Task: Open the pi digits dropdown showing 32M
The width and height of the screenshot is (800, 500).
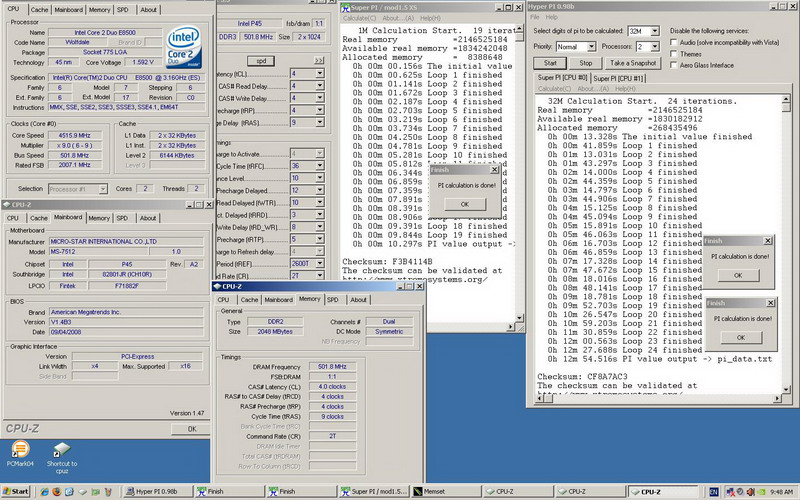Action: pyautogui.click(x=641, y=31)
